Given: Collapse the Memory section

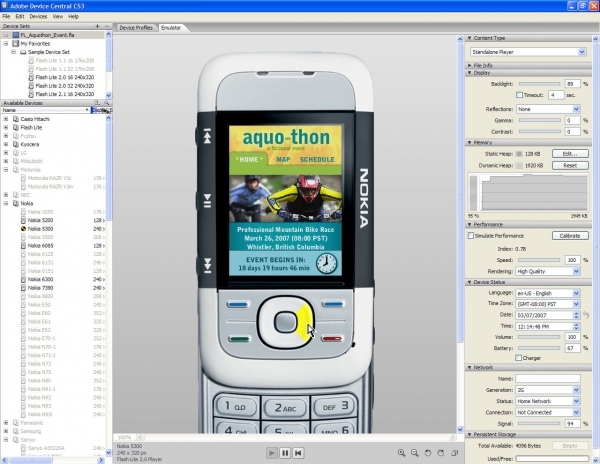Looking at the screenshot, I should click(x=470, y=142).
